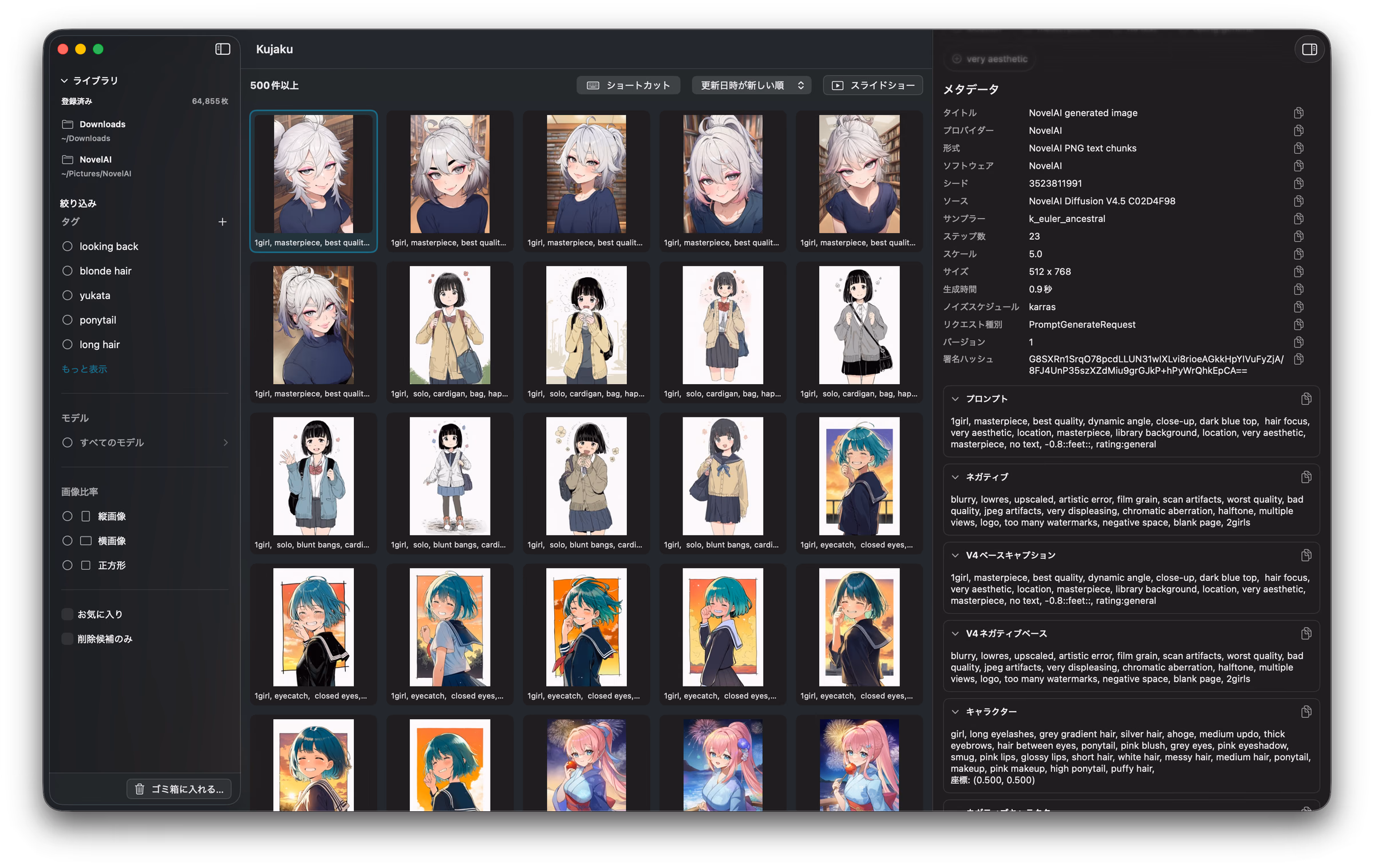1374x868 pixels.
Task: Toggle the 削除候補のみ checkbox
Action: (67, 639)
